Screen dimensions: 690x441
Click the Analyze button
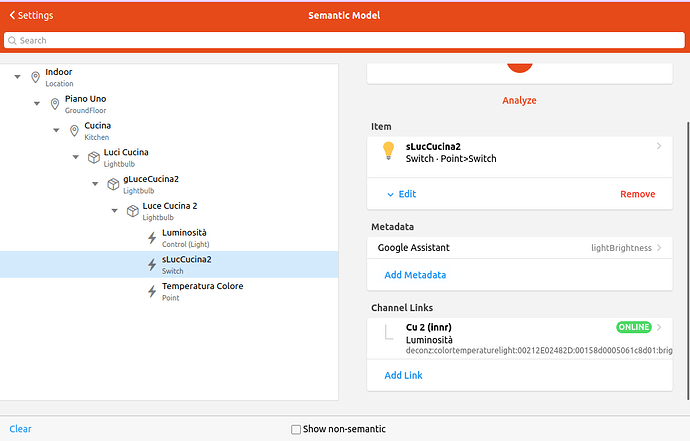click(518, 101)
